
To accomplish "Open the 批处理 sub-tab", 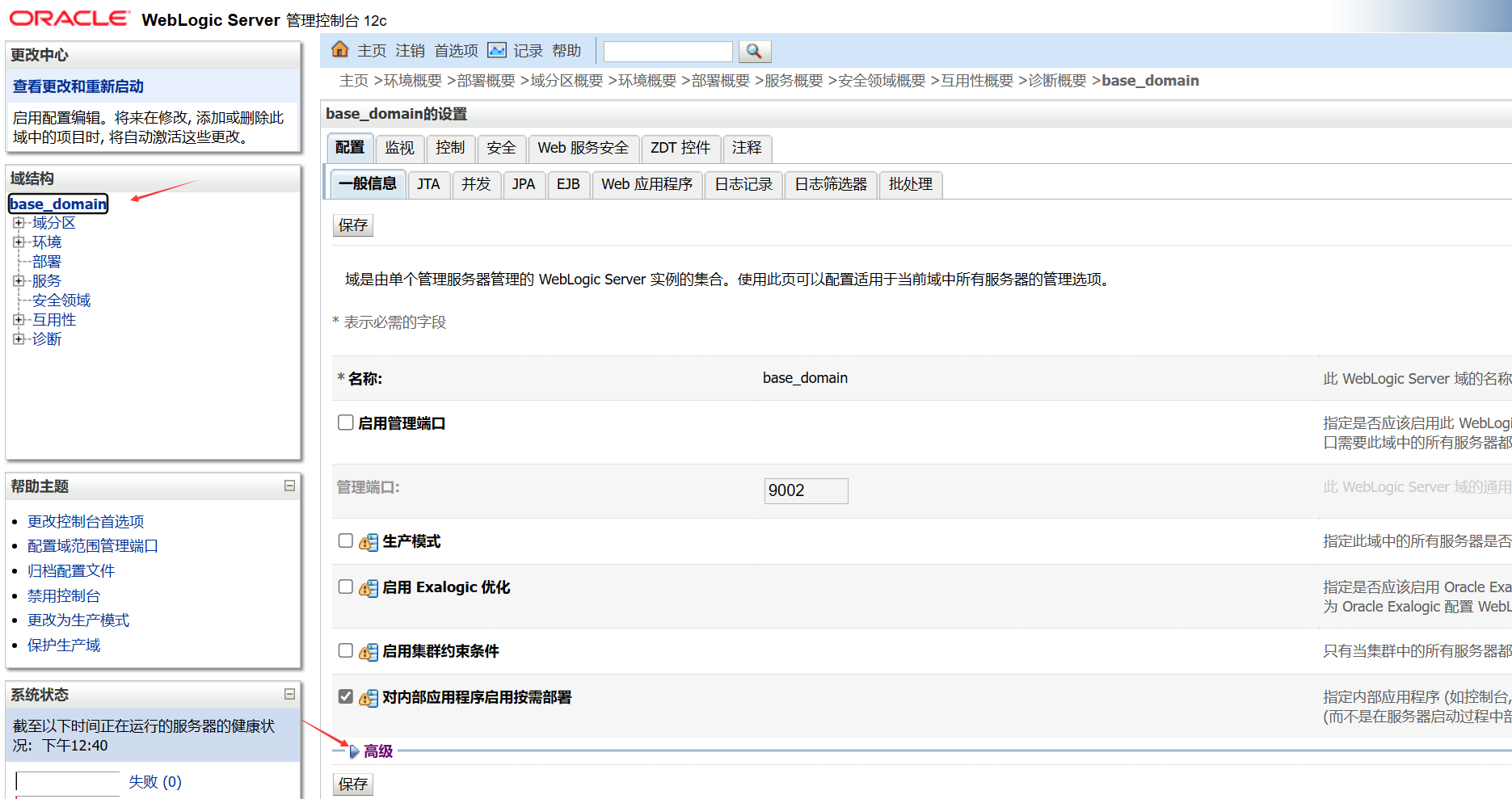I will pos(911,184).
